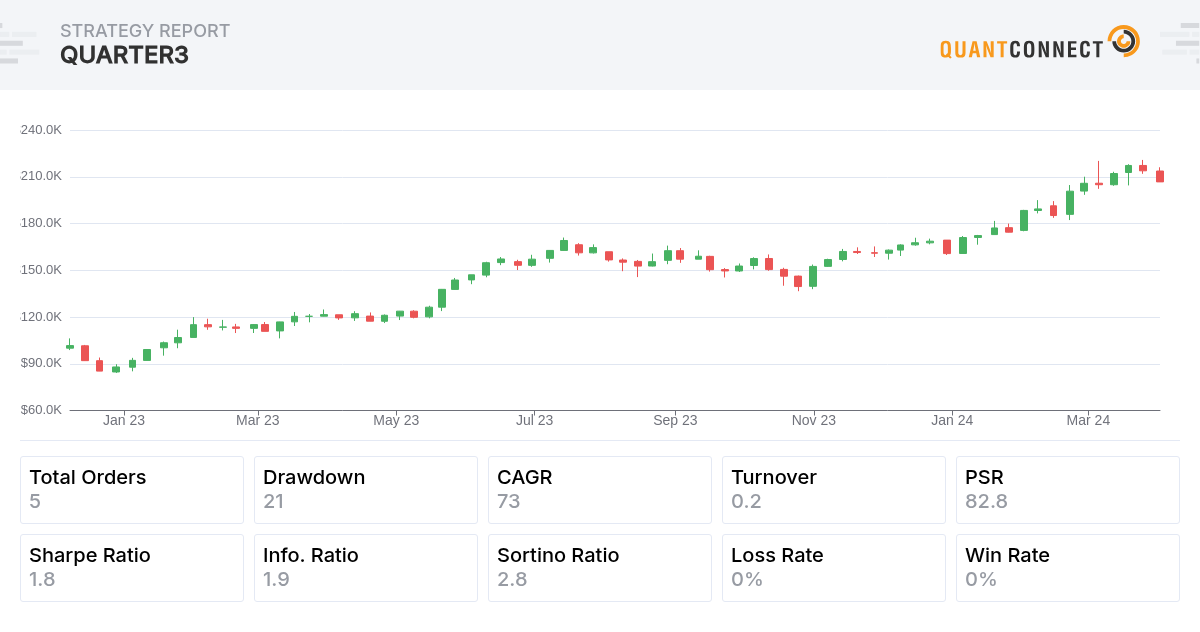Click the Sep 23 x-axis label
Image resolution: width=1200 pixels, height=632 pixels.
tap(675, 420)
